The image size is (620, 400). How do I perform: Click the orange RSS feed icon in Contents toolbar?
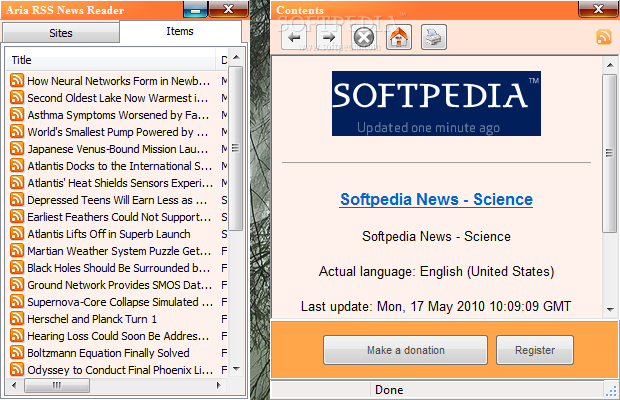coord(603,37)
